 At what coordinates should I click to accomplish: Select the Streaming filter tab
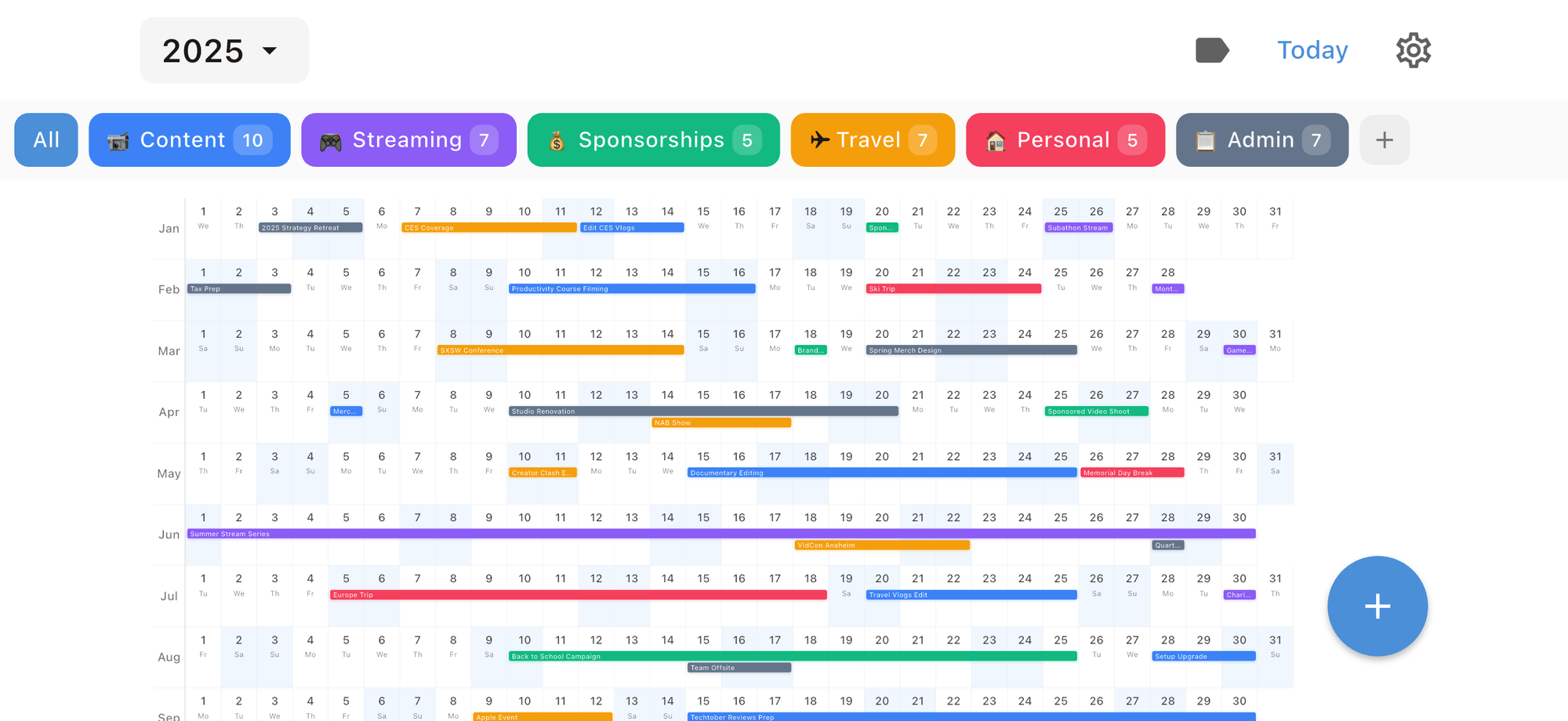point(408,139)
